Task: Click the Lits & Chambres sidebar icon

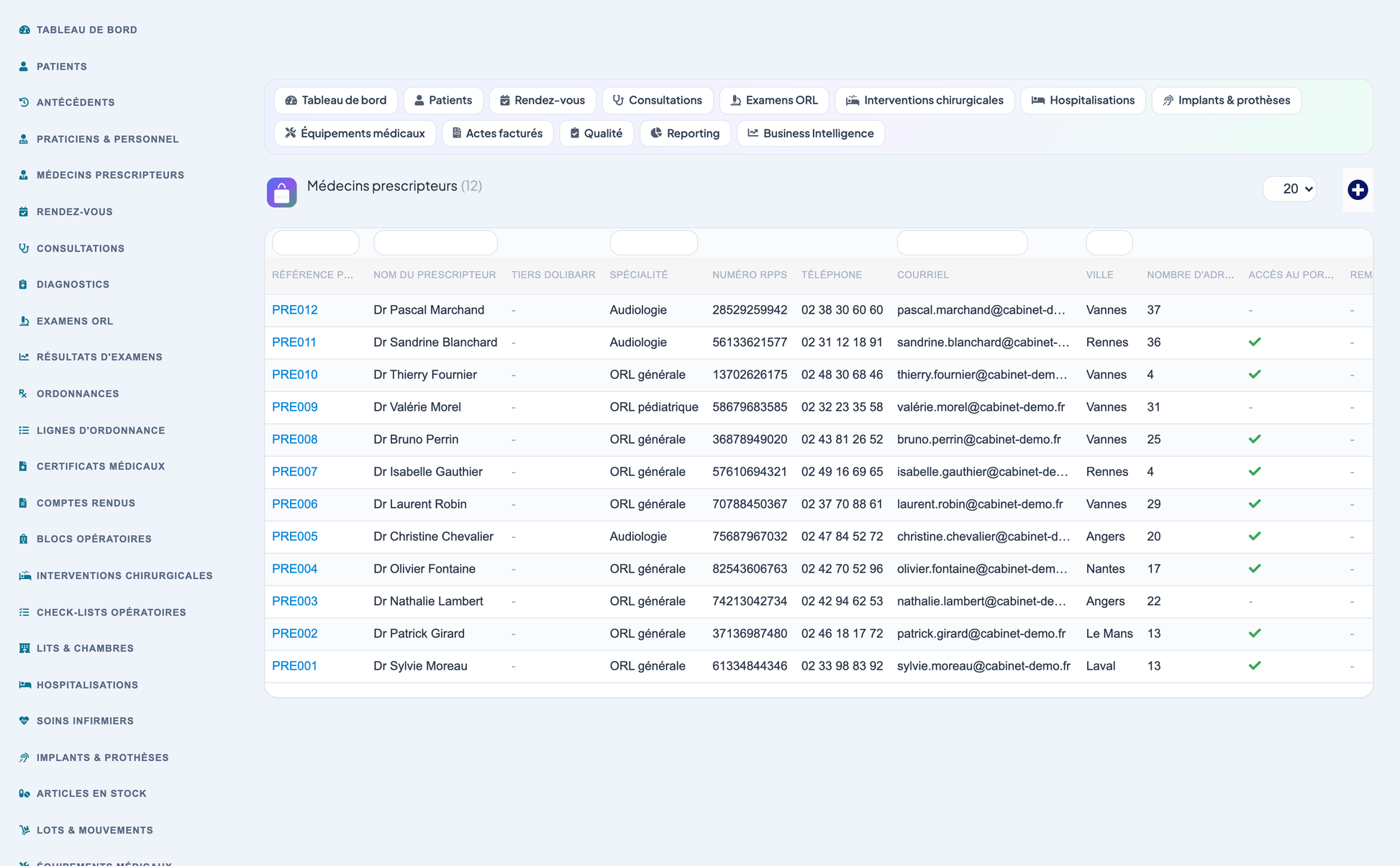Action: click(24, 648)
